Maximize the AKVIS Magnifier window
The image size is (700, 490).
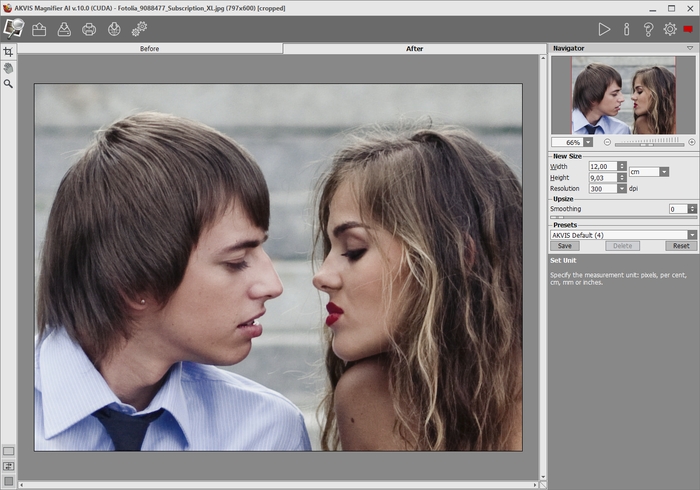(x=671, y=8)
